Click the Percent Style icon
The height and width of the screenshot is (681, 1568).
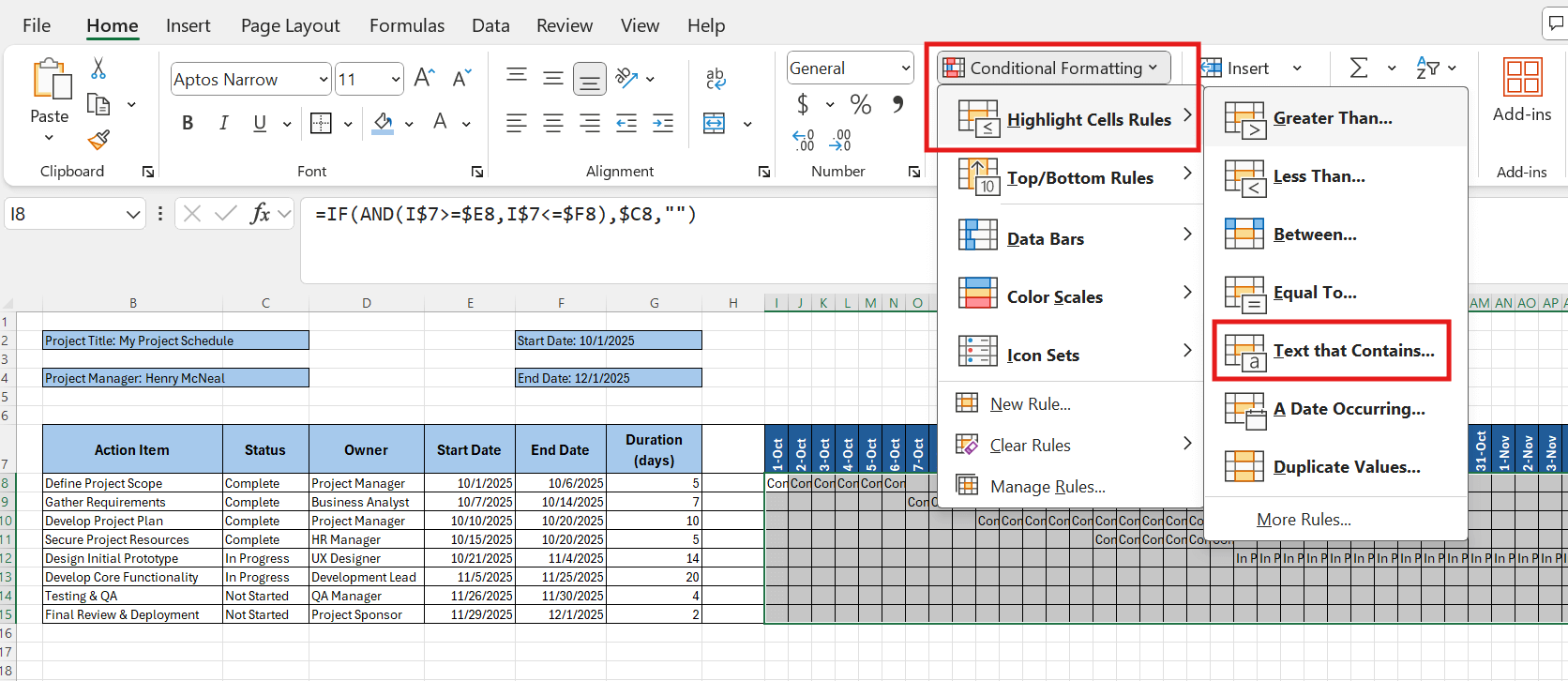tap(860, 104)
